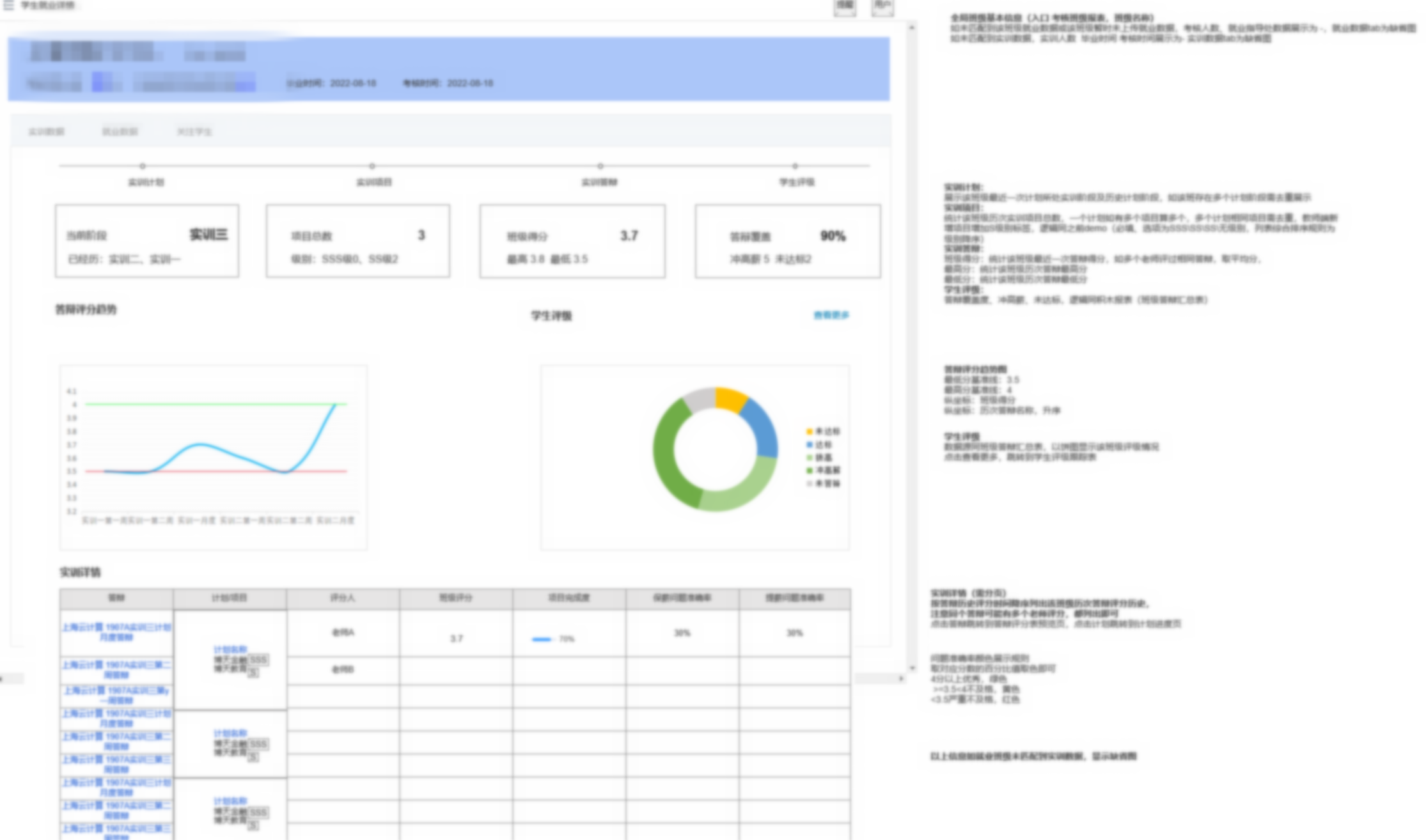Click the 老师A cell in the 评分人 column
Image resolution: width=1426 pixels, height=840 pixels.
(x=343, y=632)
